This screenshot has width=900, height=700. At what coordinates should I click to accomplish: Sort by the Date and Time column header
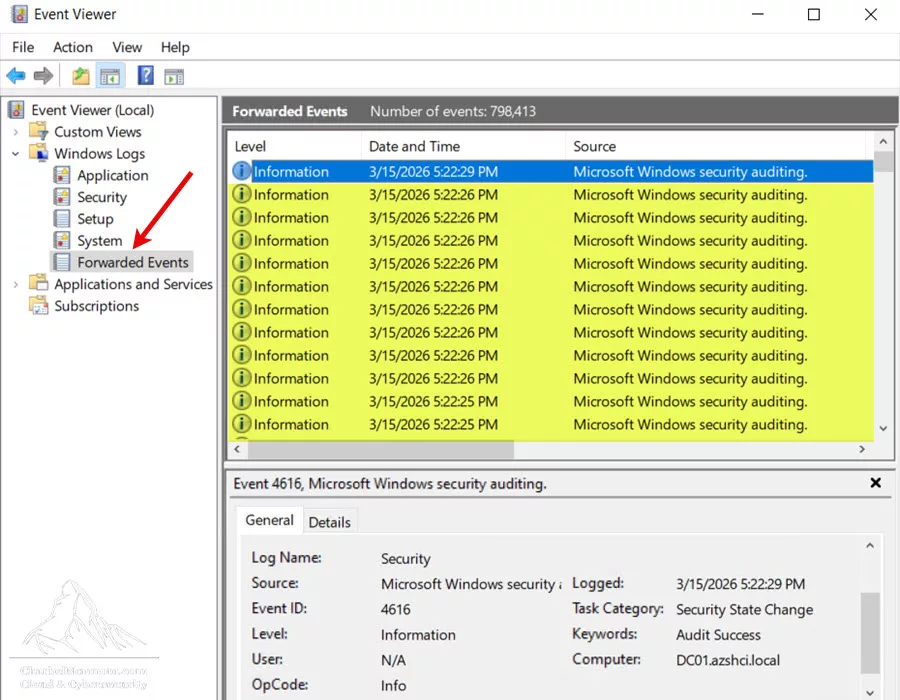coord(463,146)
